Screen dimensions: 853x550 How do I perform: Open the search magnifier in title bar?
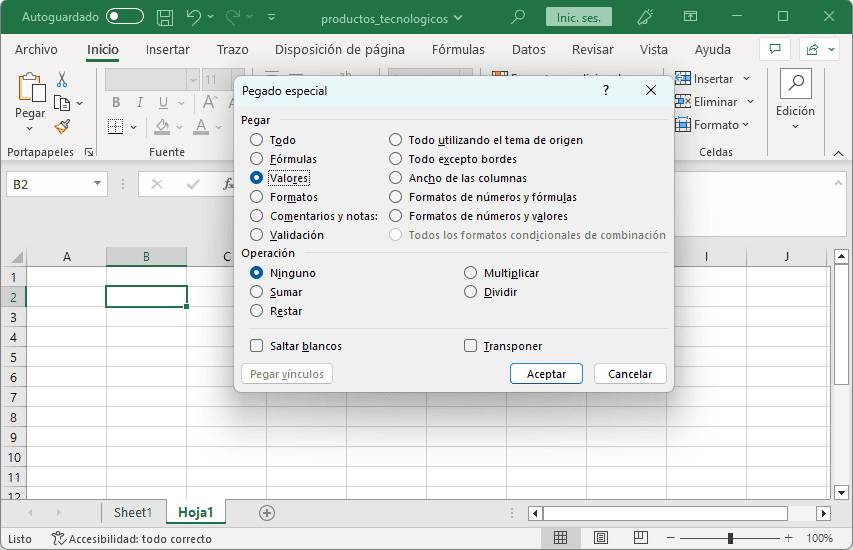click(x=517, y=17)
